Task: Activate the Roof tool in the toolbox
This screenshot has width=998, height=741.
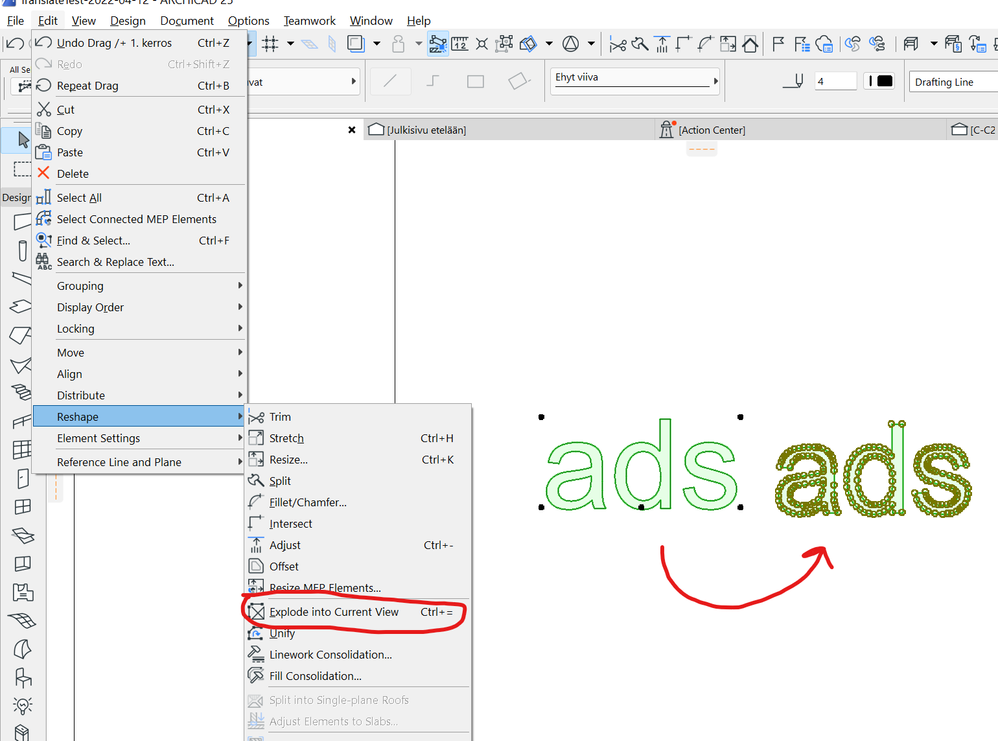Action: 22,335
